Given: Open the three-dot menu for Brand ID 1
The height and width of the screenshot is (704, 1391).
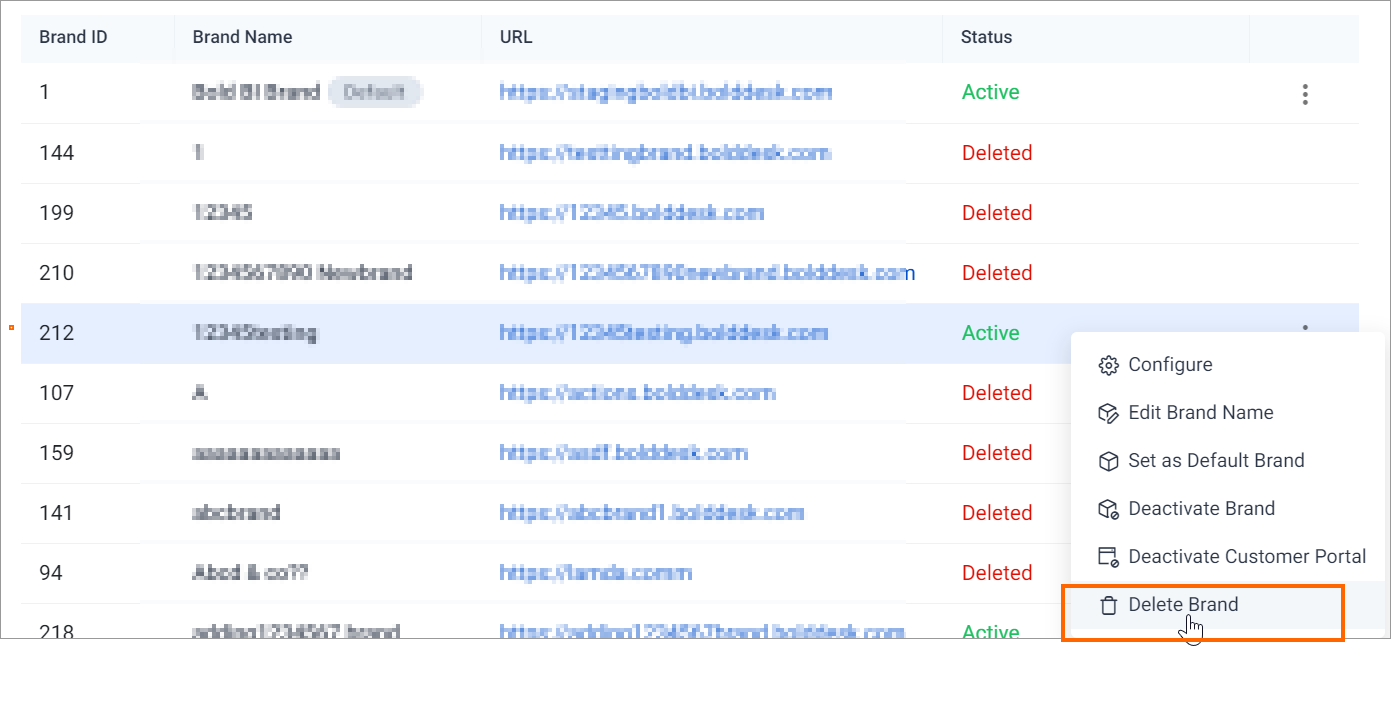Looking at the screenshot, I should 1305,94.
